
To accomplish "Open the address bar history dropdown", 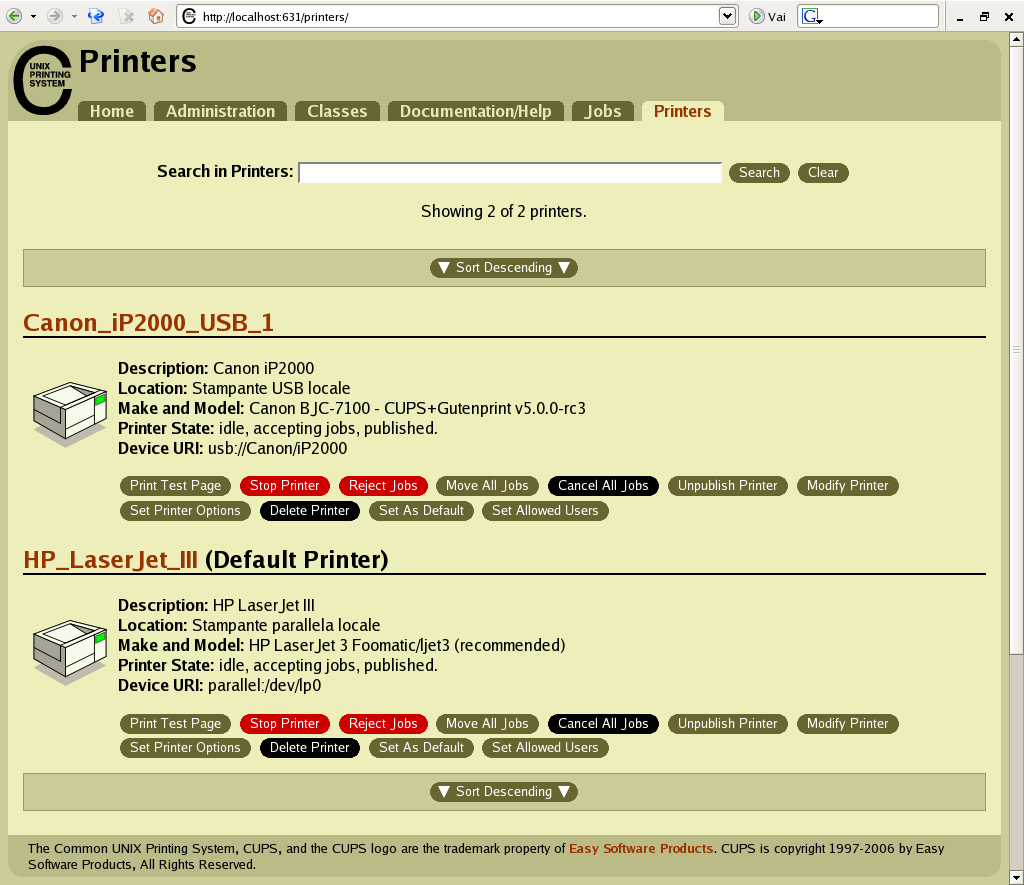I will point(727,16).
